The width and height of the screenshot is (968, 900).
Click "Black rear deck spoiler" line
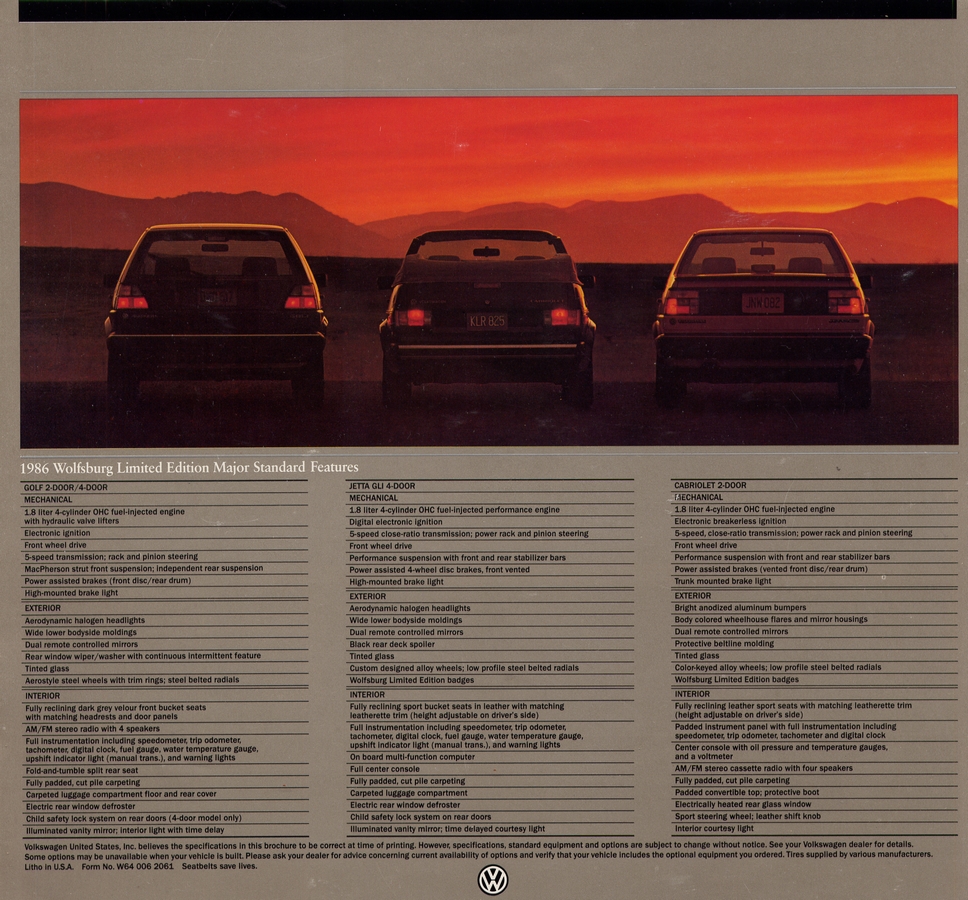pyautogui.click(x=392, y=644)
